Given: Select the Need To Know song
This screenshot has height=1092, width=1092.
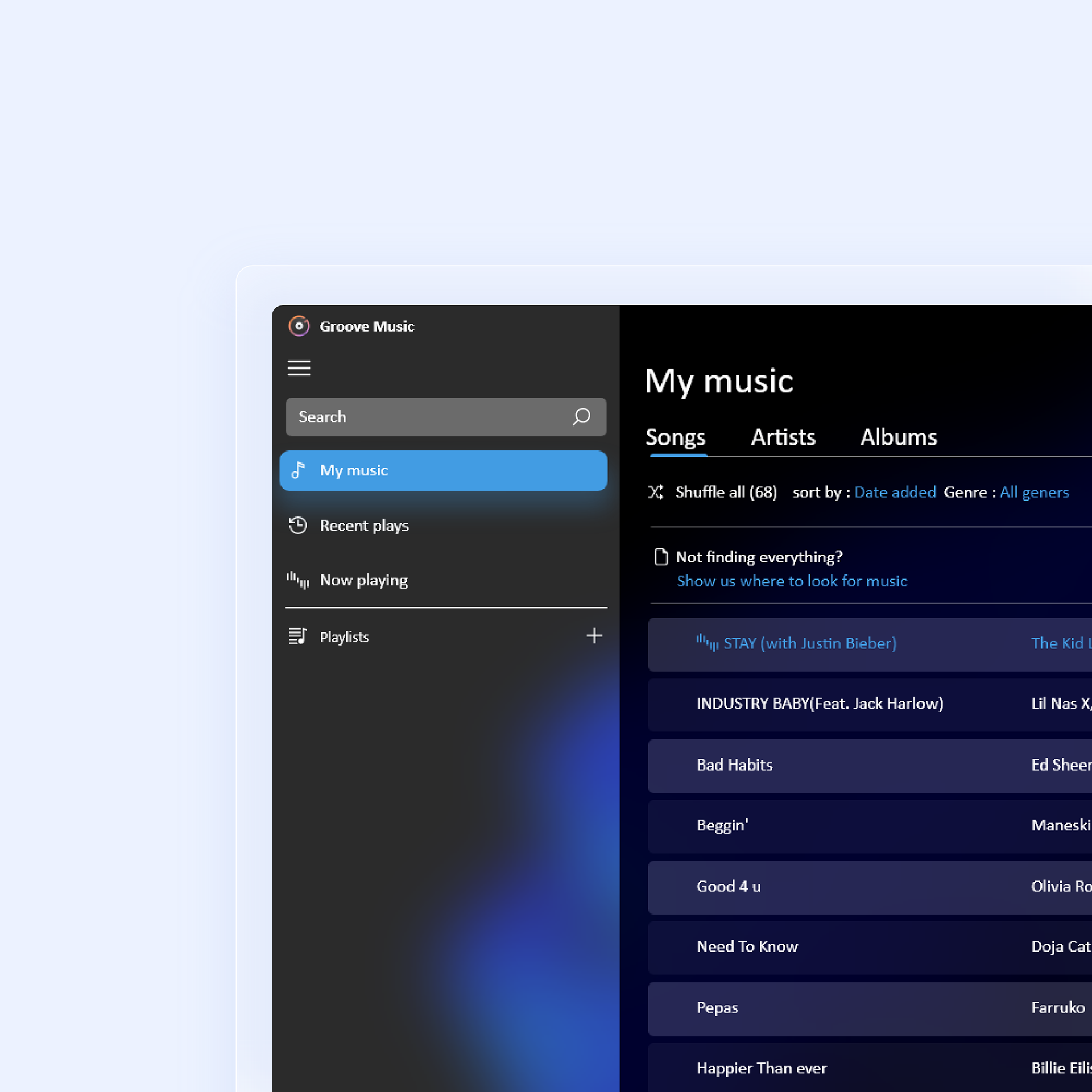Looking at the screenshot, I should coord(747,947).
